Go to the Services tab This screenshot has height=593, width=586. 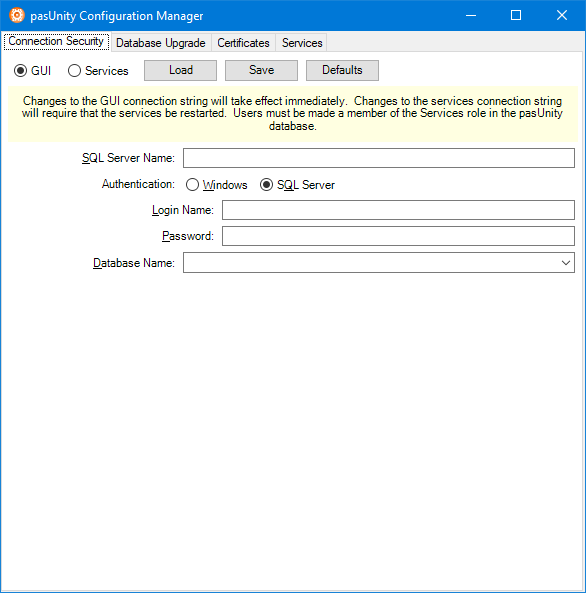[302, 43]
